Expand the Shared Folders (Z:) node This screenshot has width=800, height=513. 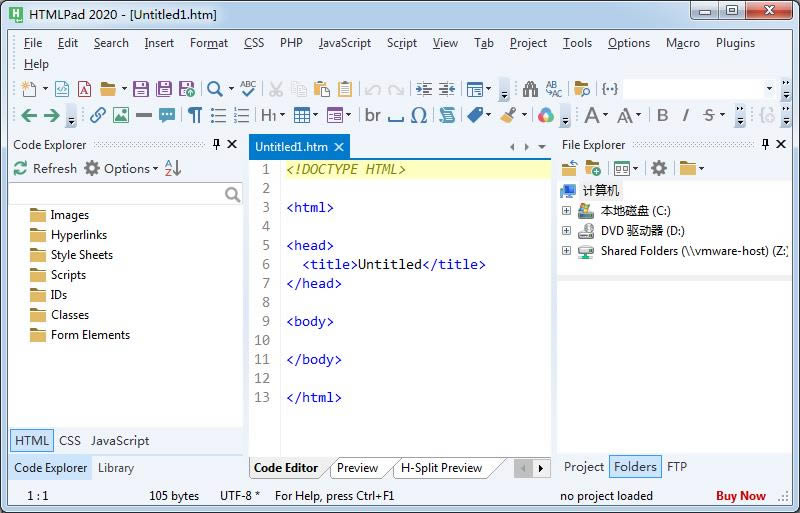click(x=566, y=250)
